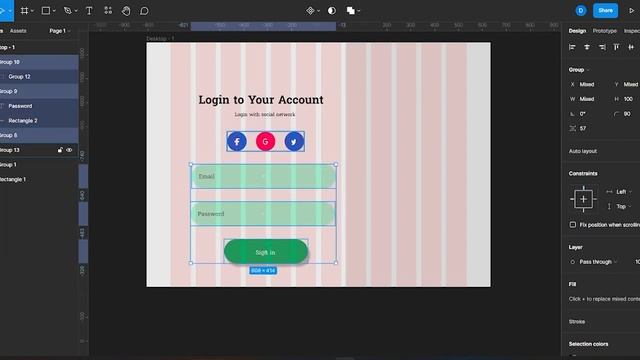Open shape tools dropdown arrow
Viewport: 640px width, 360px height.
[x=53, y=11]
